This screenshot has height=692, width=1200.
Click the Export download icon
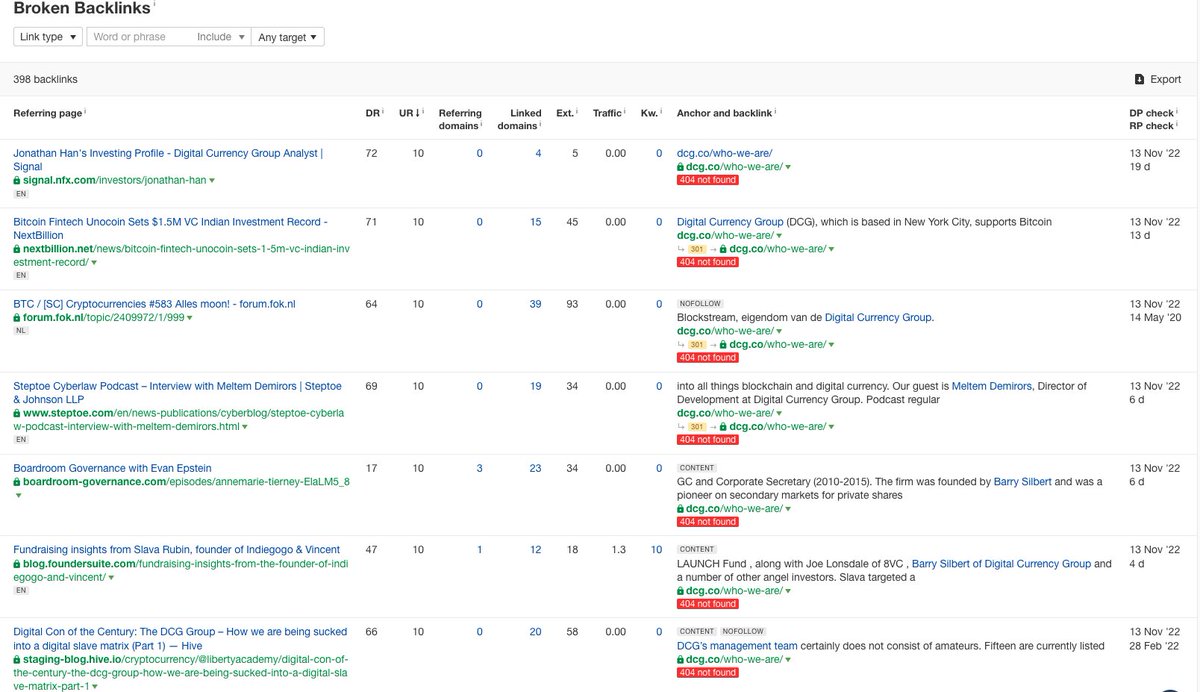tap(1139, 79)
